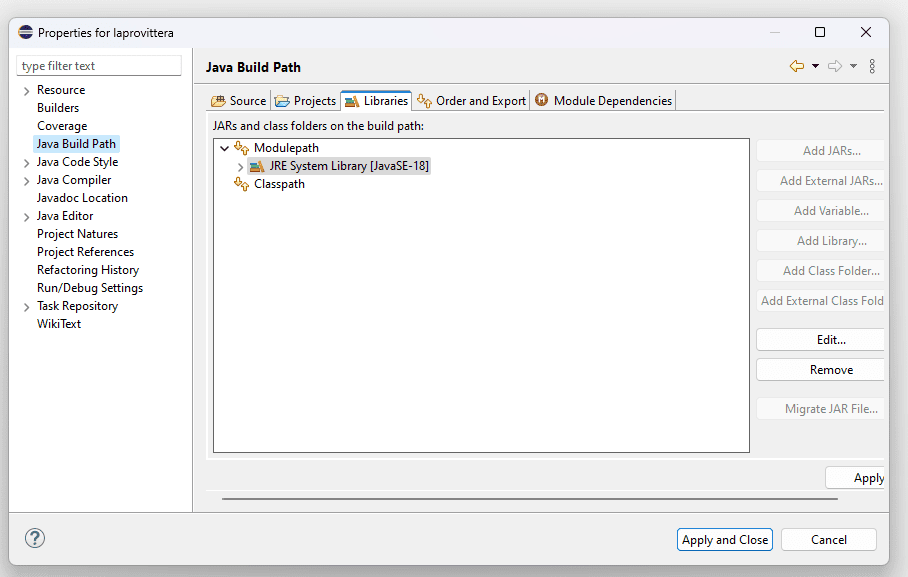The image size is (908, 577).
Task: Close the Properties window
Action: 866,32
